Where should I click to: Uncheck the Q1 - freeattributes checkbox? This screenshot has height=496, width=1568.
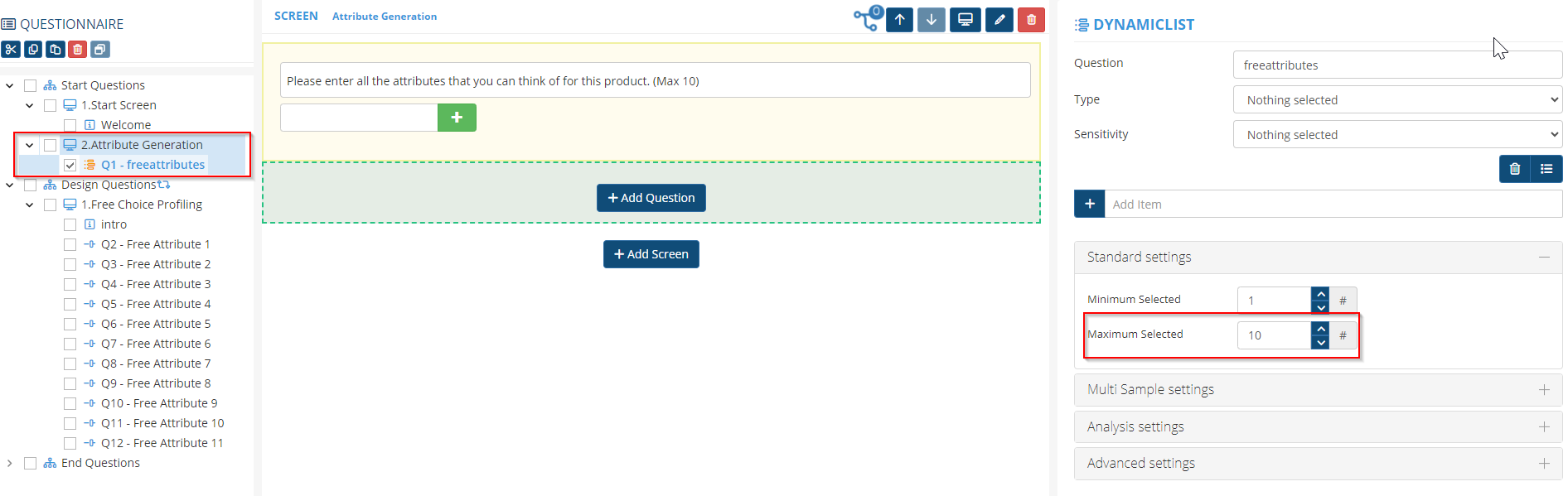point(70,165)
